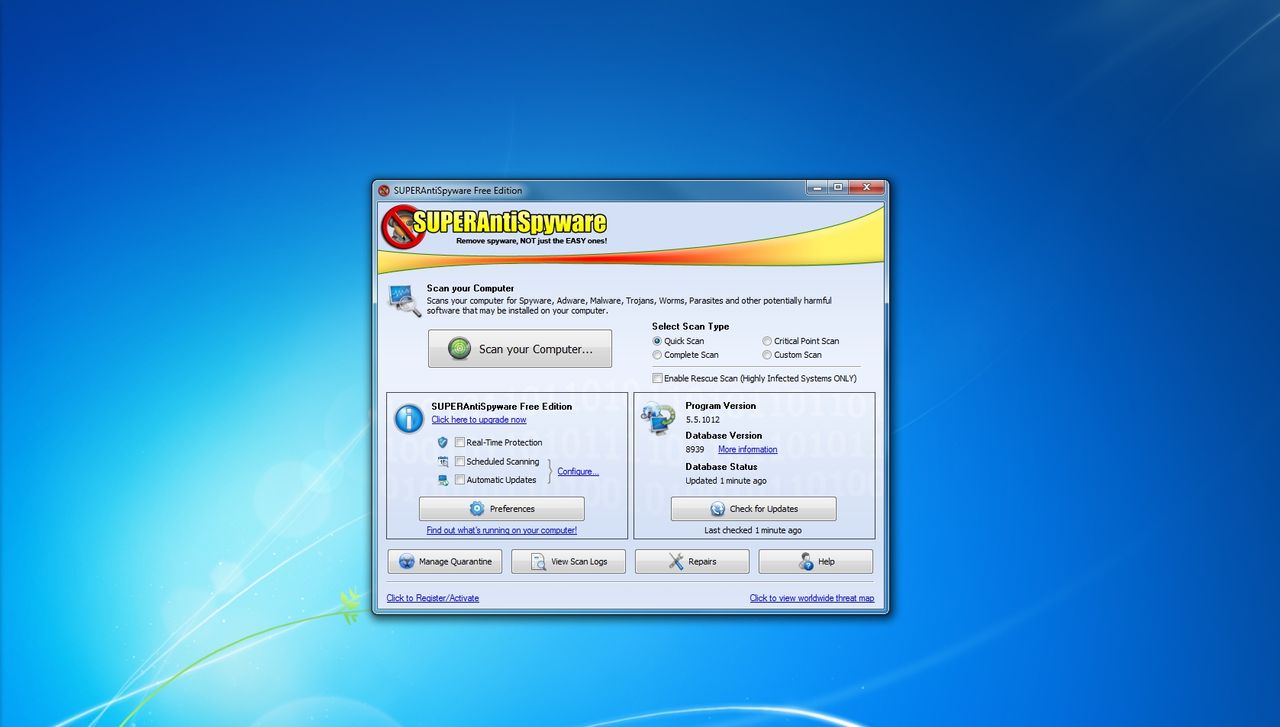The height and width of the screenshot is (727, 1280).
Task: Click the SUPERAntiSpyware logo in the banner
Action: [x=495, y=227]
